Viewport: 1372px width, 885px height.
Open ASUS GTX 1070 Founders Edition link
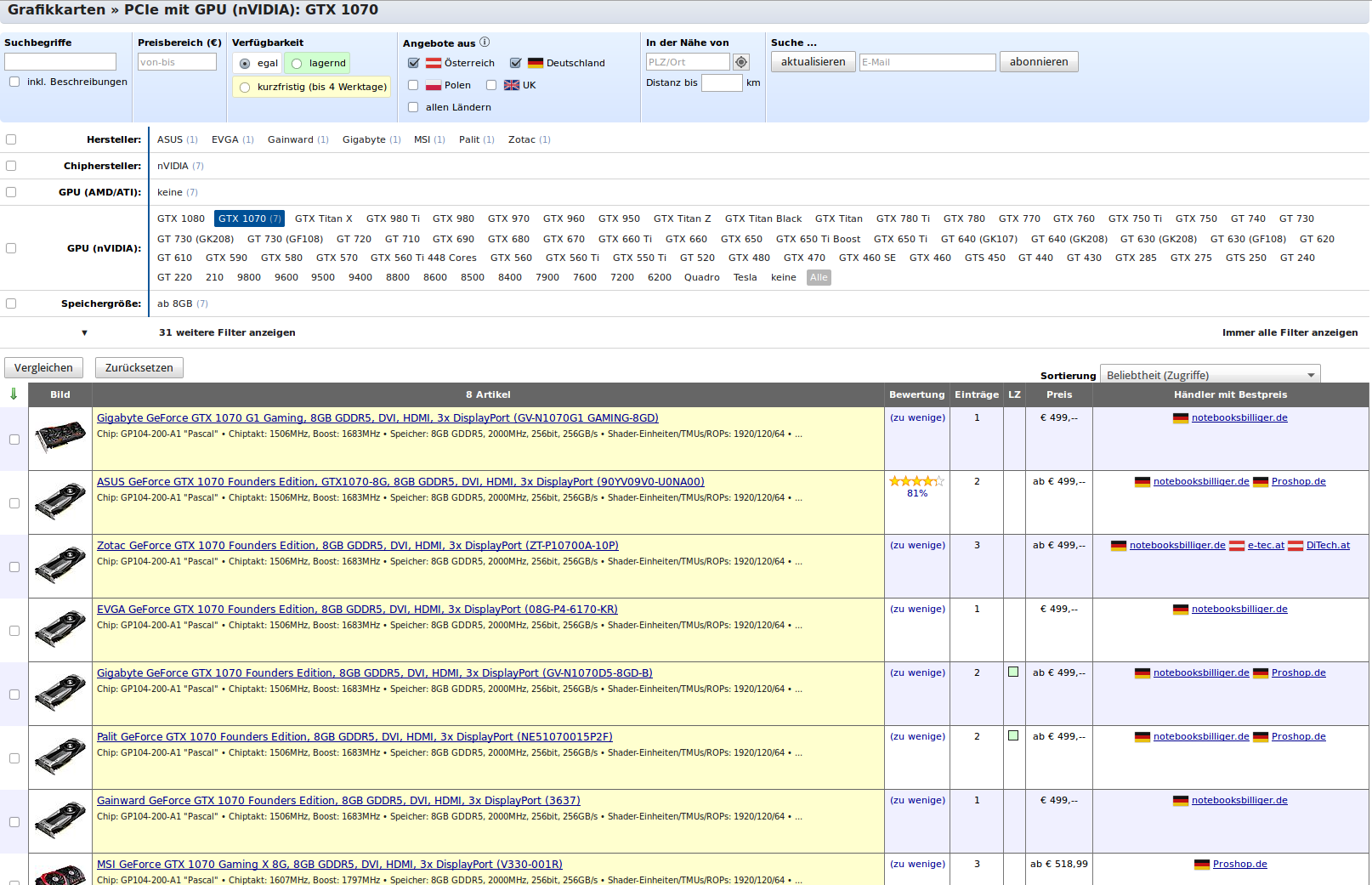point(400,481)
